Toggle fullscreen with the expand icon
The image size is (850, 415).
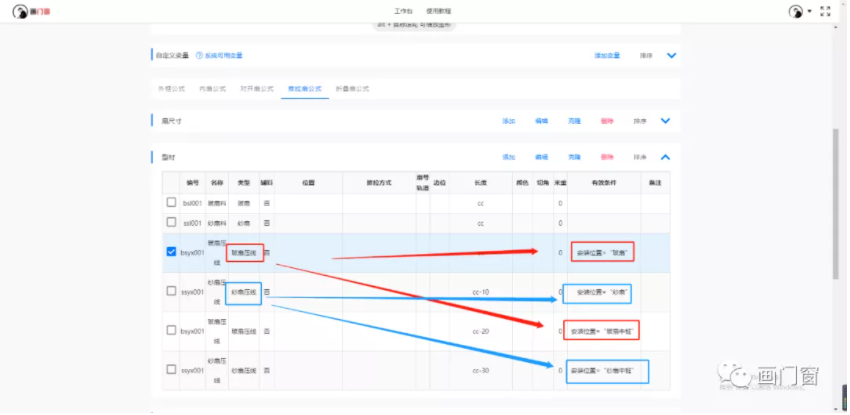tap(826, 11)
